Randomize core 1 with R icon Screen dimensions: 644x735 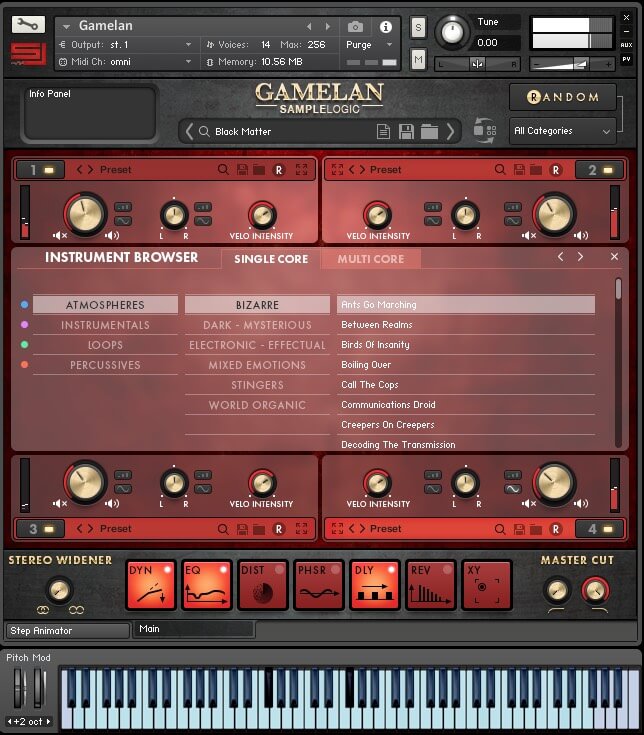point(279,170)
